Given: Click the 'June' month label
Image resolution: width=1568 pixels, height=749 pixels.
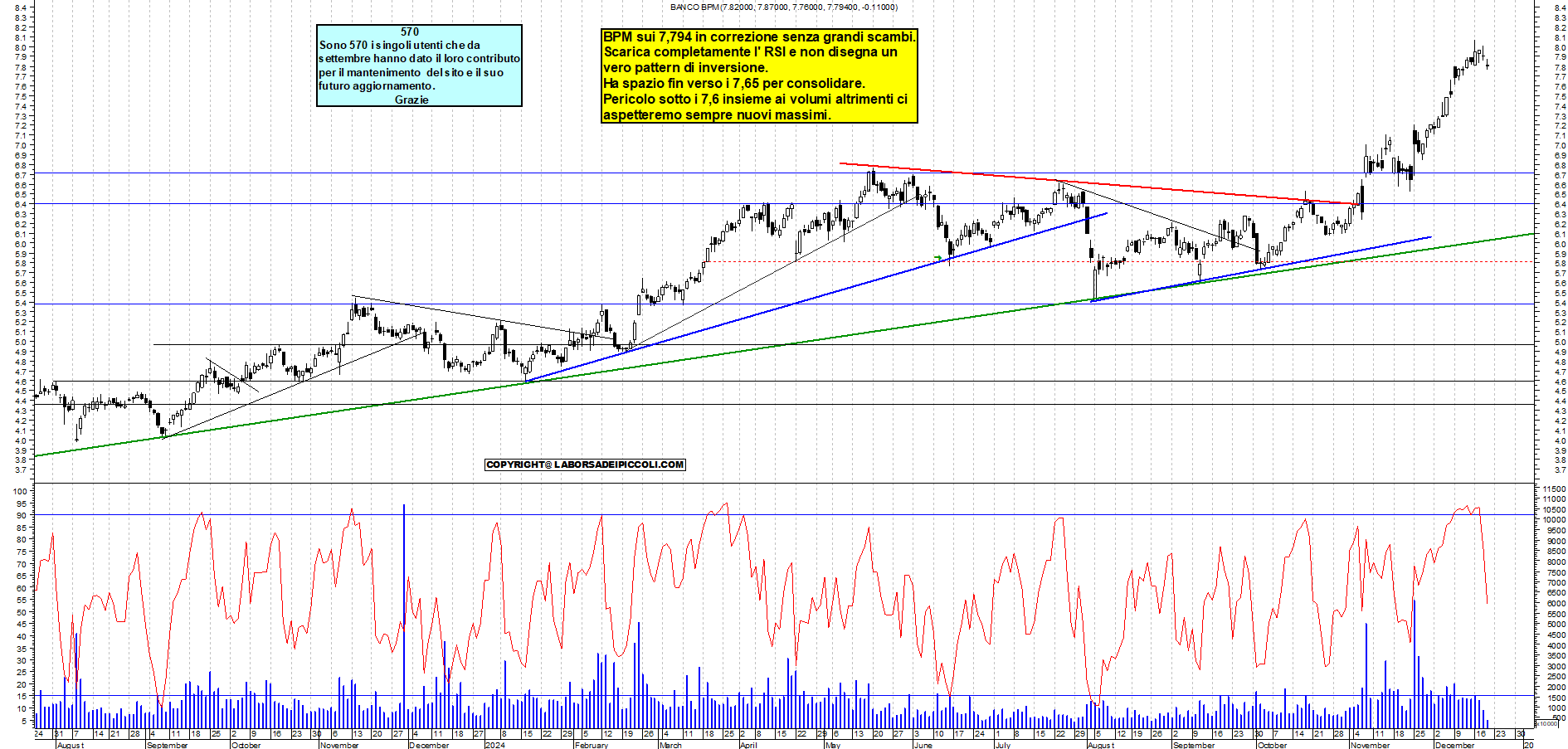Looking at the screenshot, I should click(x=923, y=745).
